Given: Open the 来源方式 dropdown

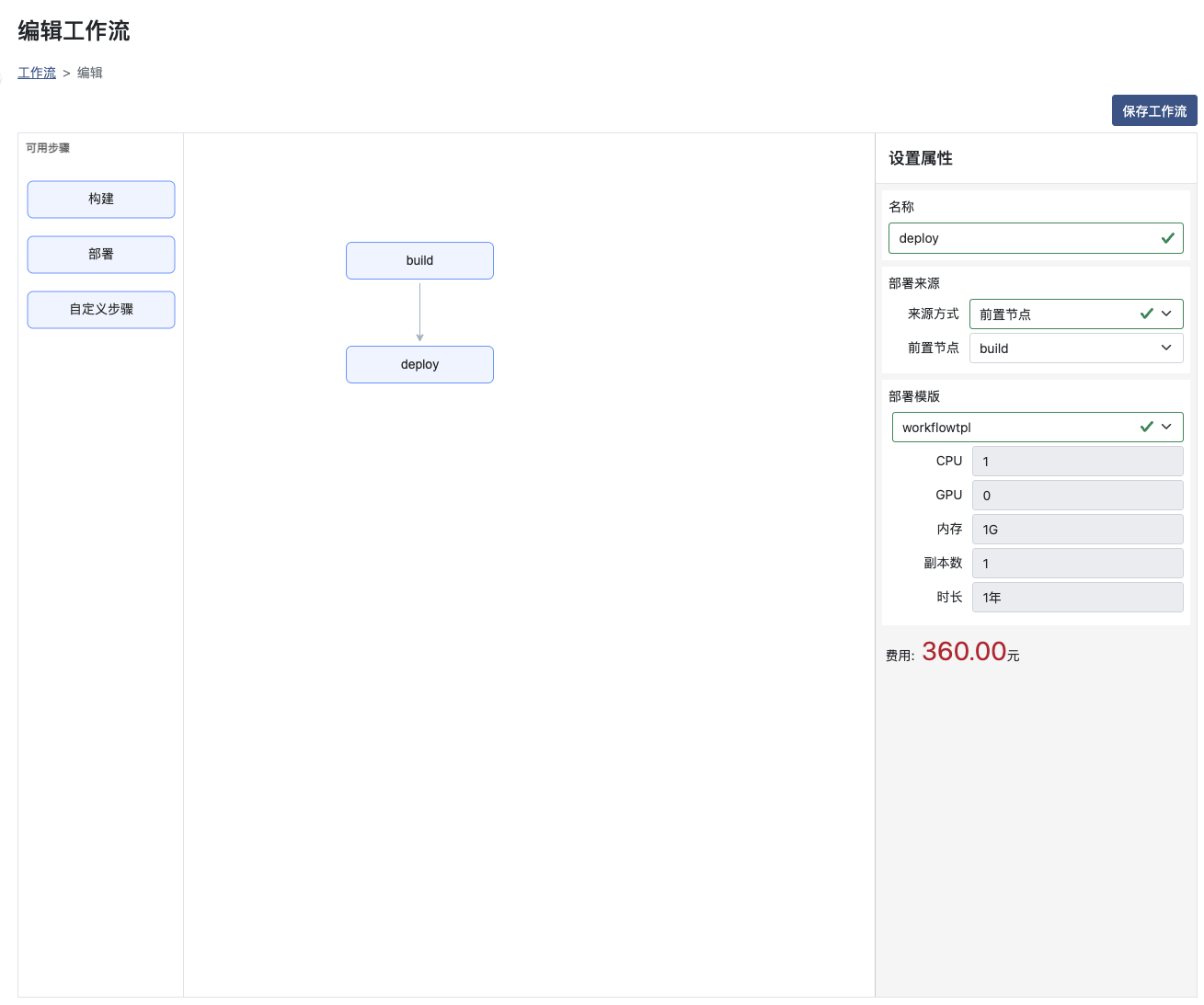Looking at the screenshot, I should click(x=1058, y=314).
